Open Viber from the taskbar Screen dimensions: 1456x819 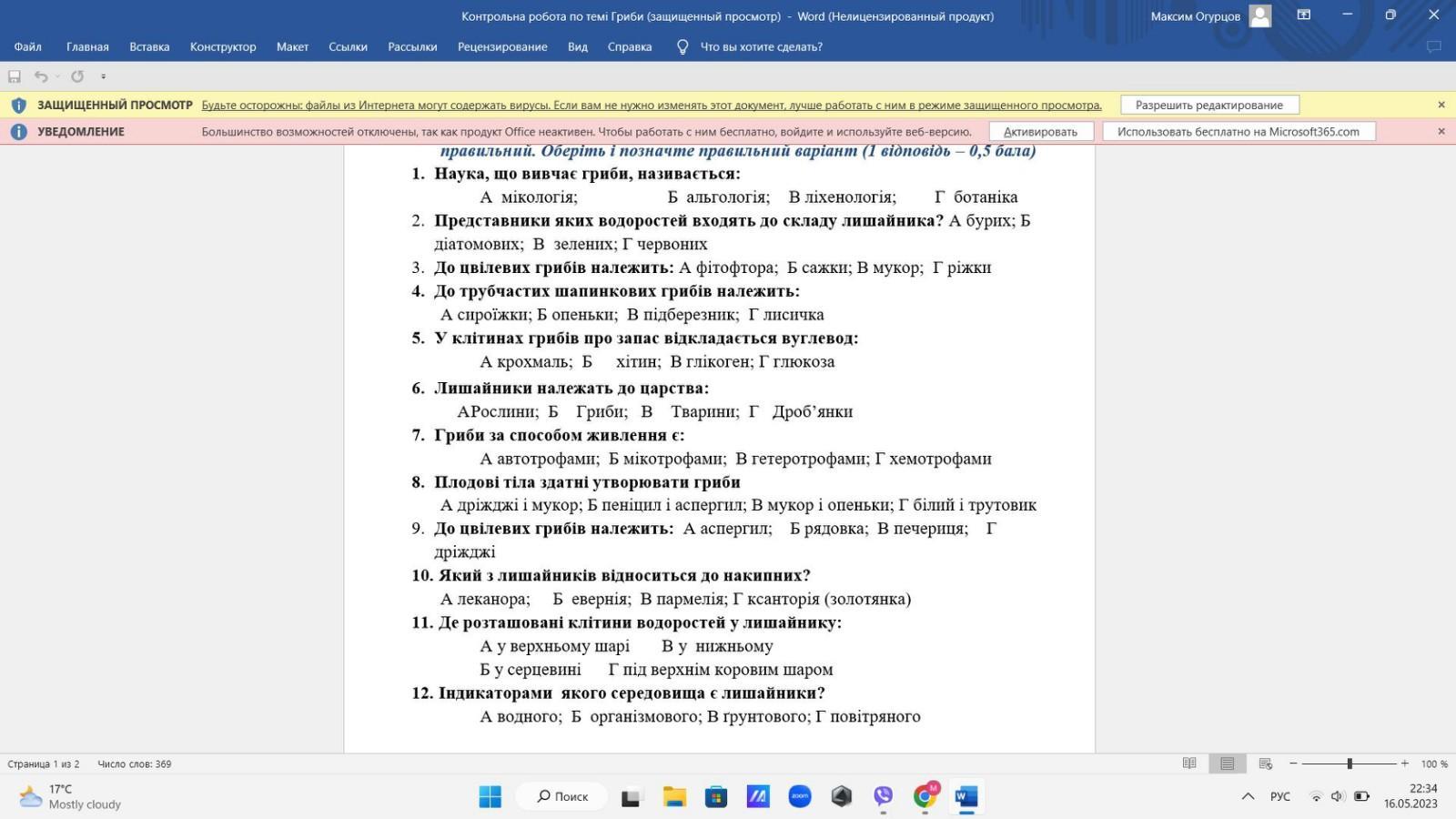(884, 796)
